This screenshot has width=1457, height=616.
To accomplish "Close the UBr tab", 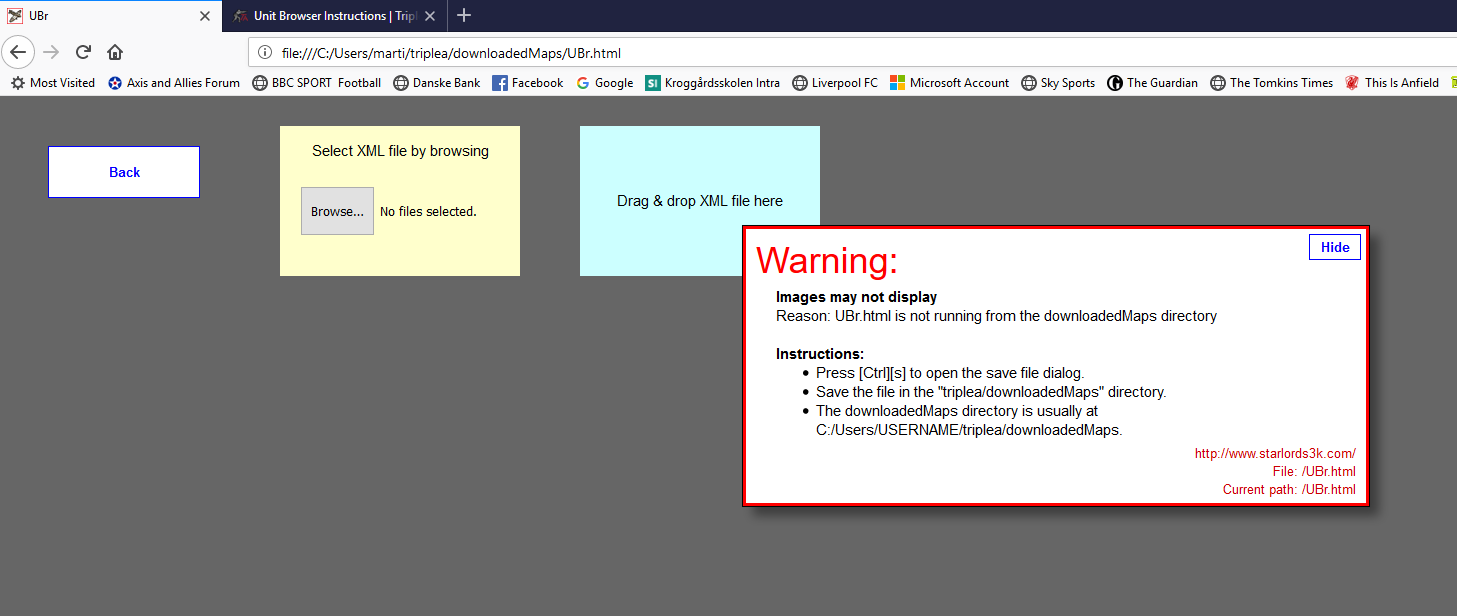I will click(x=205, y=16).
